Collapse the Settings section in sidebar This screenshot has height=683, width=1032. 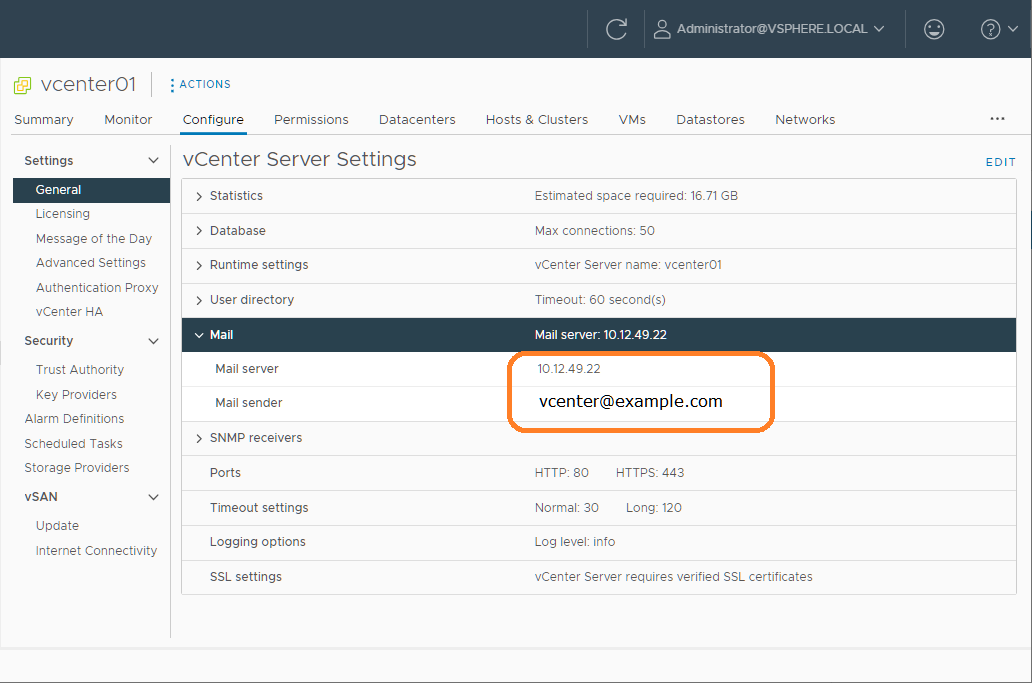click(x=153, y=161)
